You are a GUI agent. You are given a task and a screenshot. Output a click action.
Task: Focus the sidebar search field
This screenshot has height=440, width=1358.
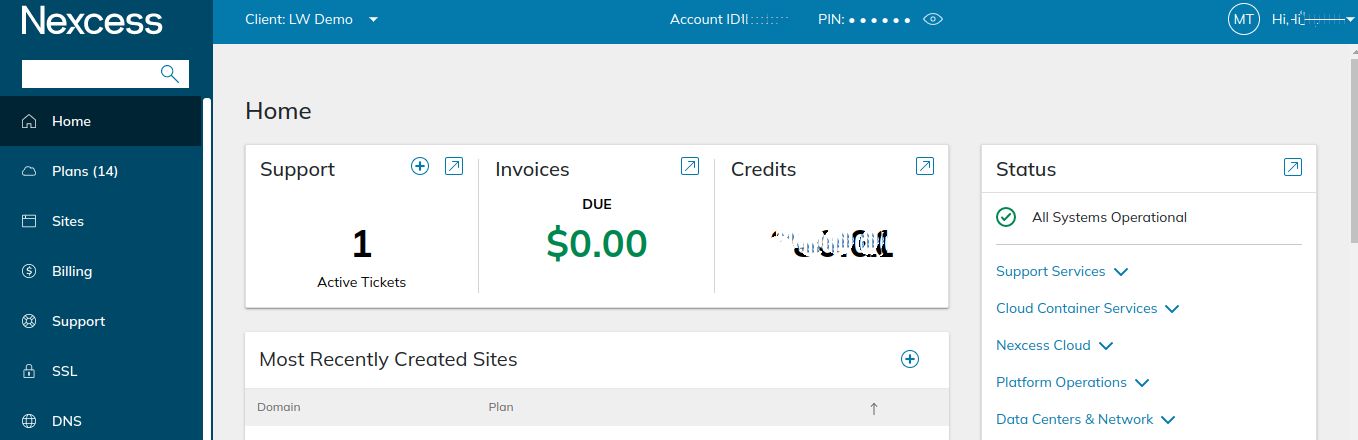(105, 74)
